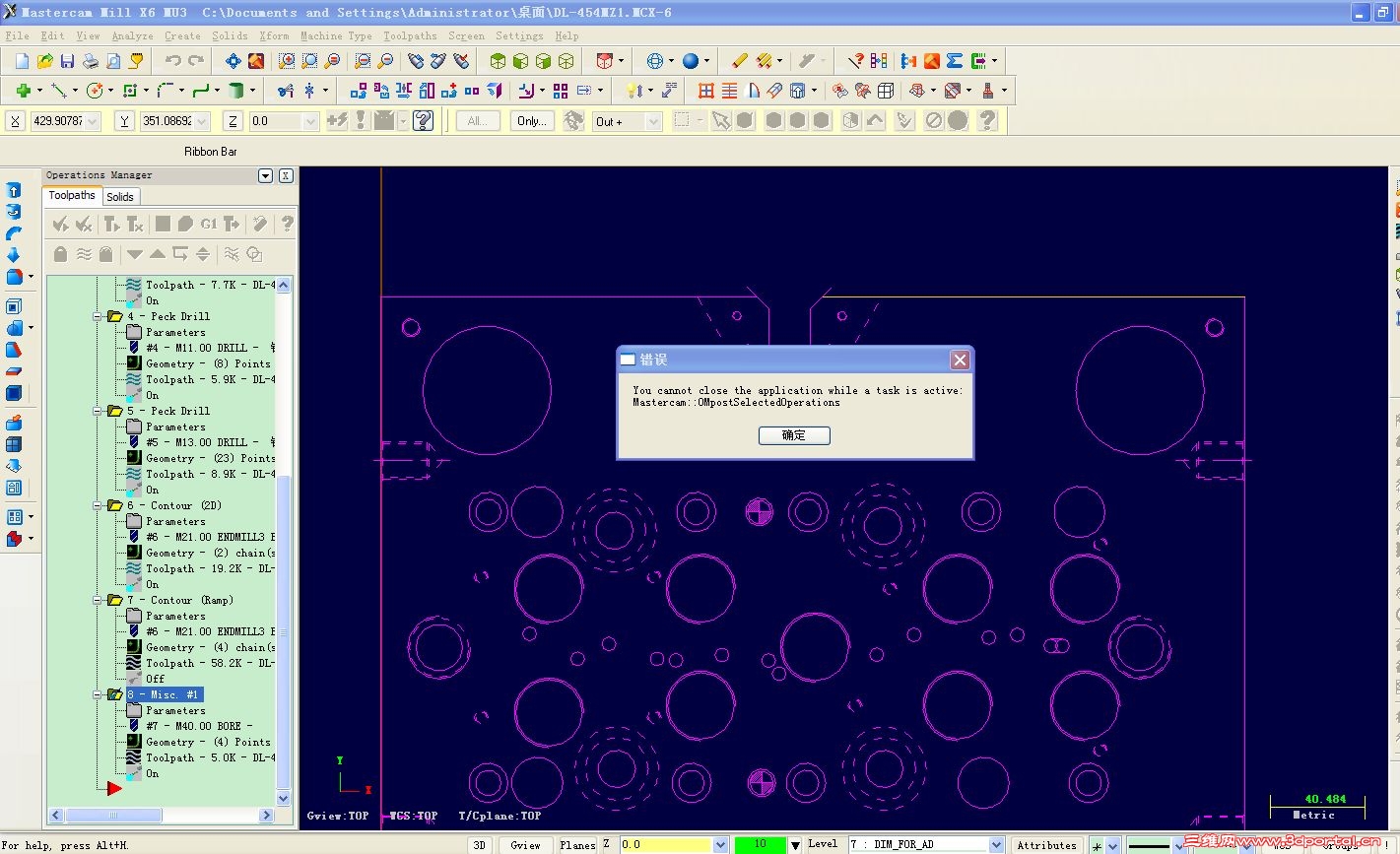The height and width of the screenshot is (854, 1400).
Task: Click the green plus create point icon
Action: coord(23,91)
